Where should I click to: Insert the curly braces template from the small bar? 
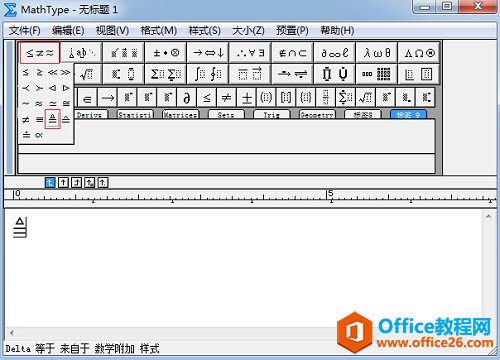306,98
